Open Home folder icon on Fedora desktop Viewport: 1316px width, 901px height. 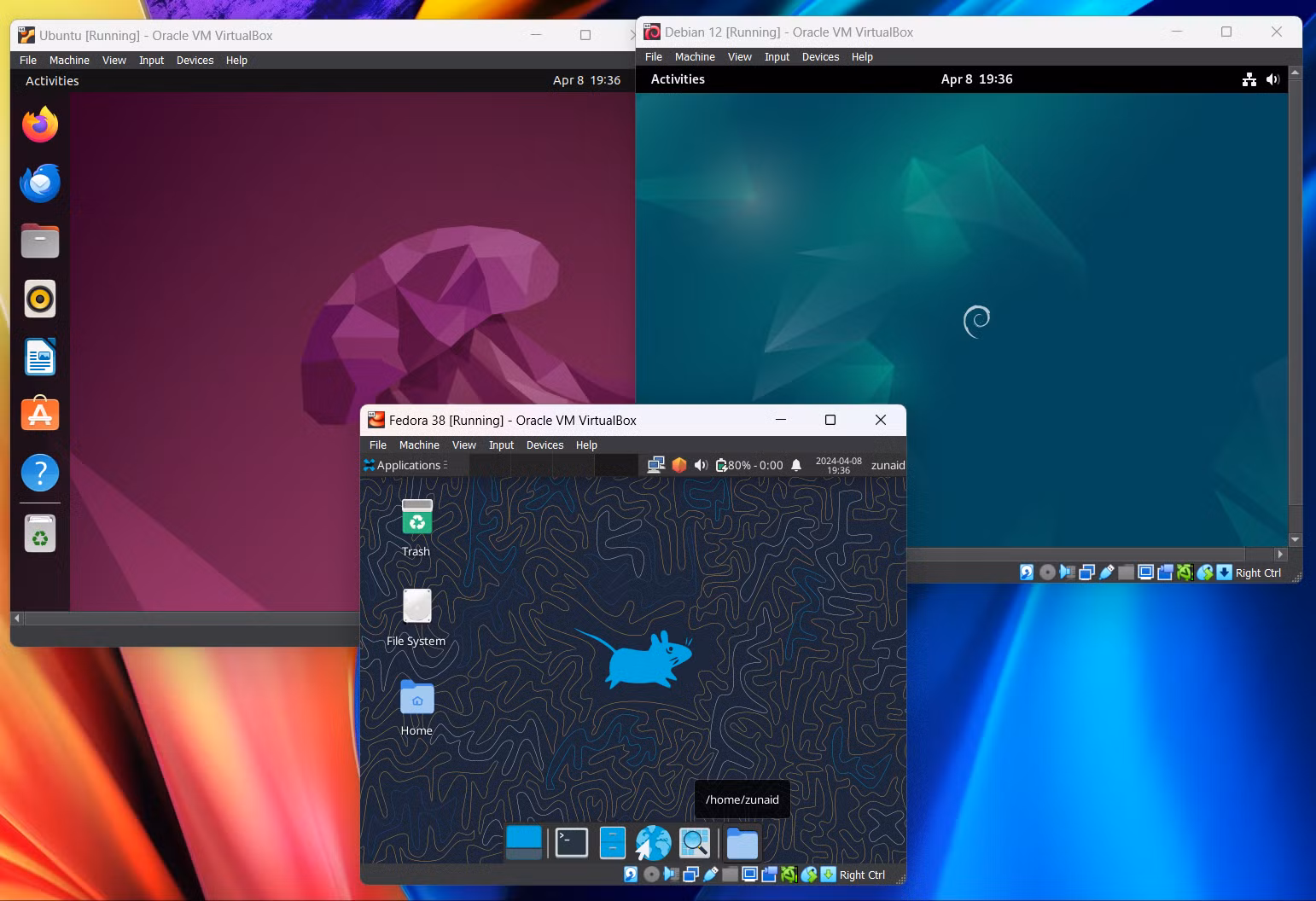(416, 697)
